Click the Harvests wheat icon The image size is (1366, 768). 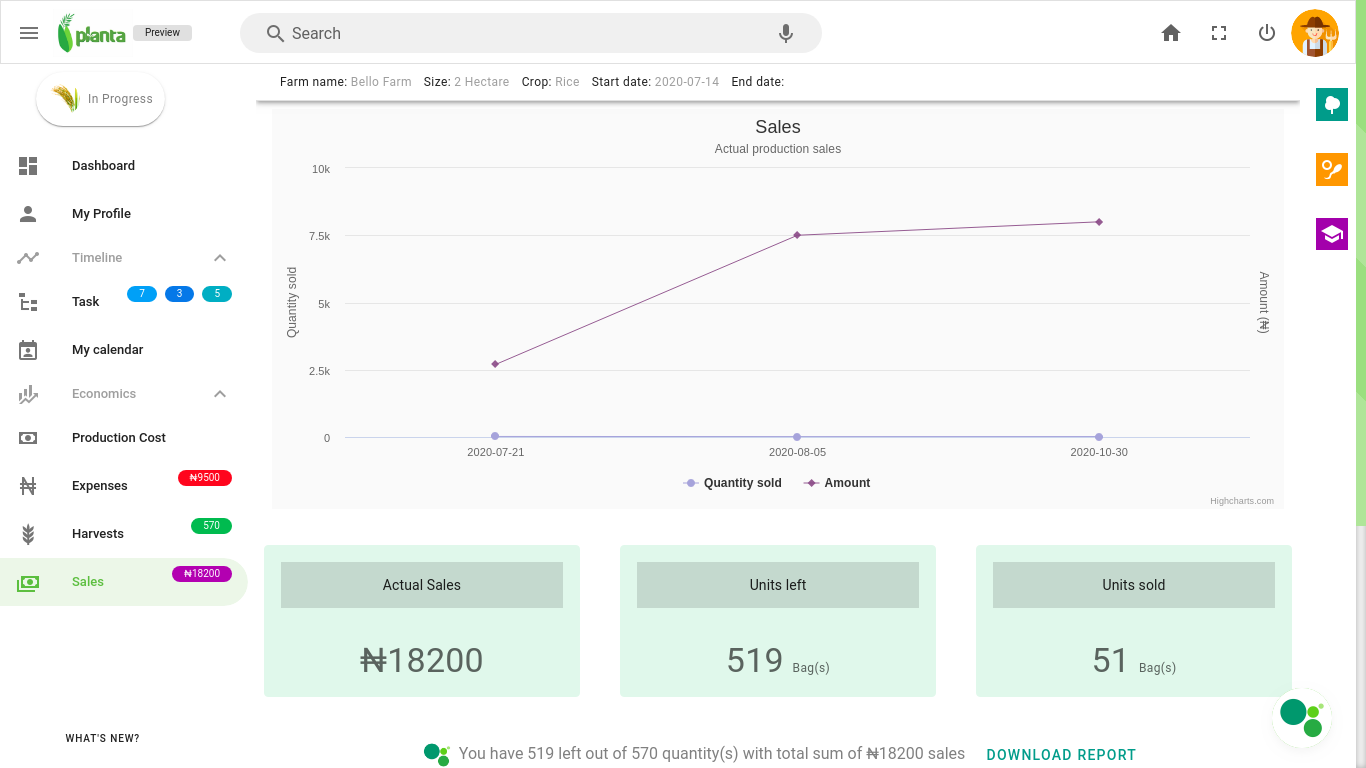pyautogui.click(x=28, y=534)
